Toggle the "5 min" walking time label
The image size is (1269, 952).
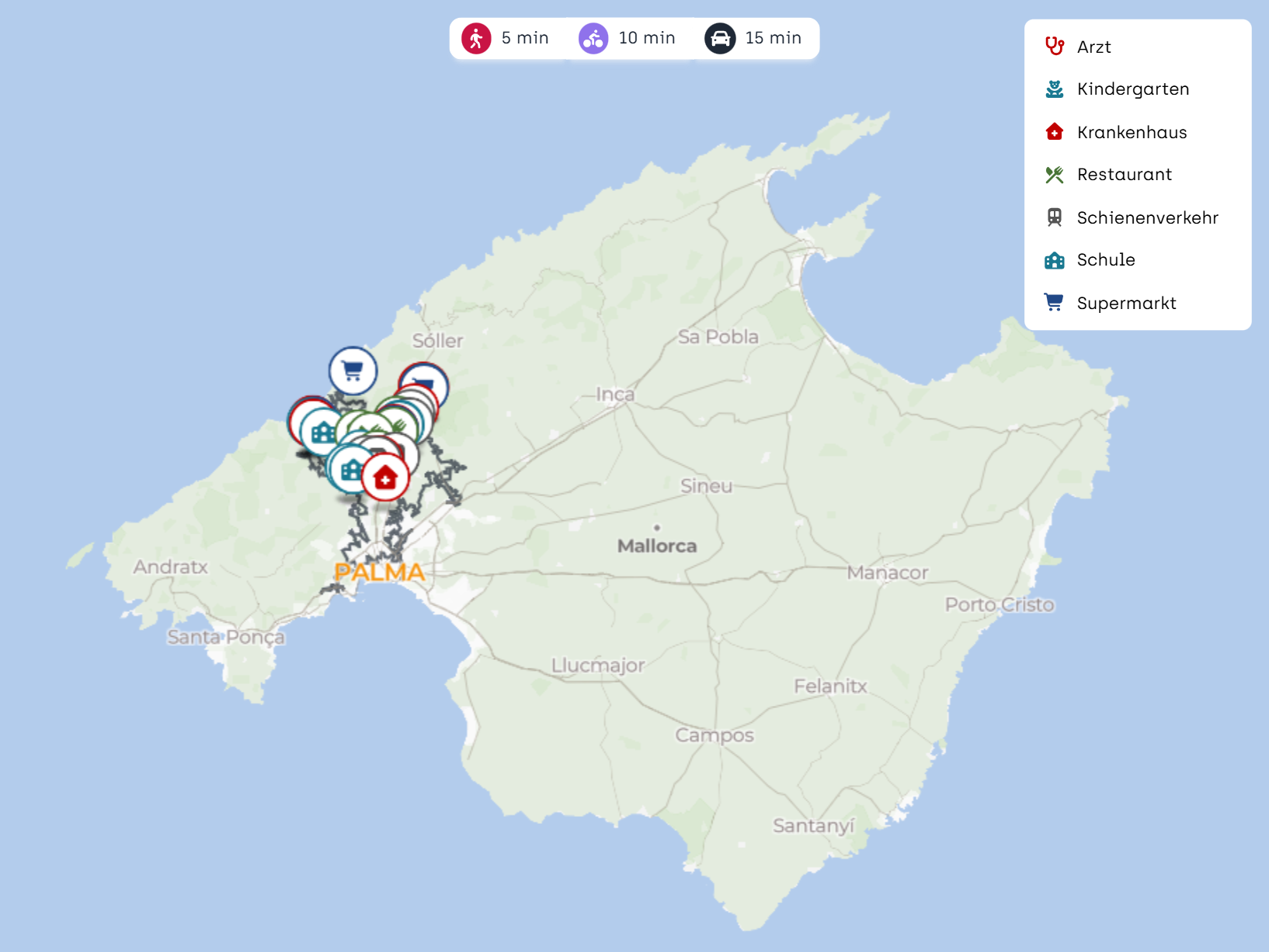coord(525,38)
